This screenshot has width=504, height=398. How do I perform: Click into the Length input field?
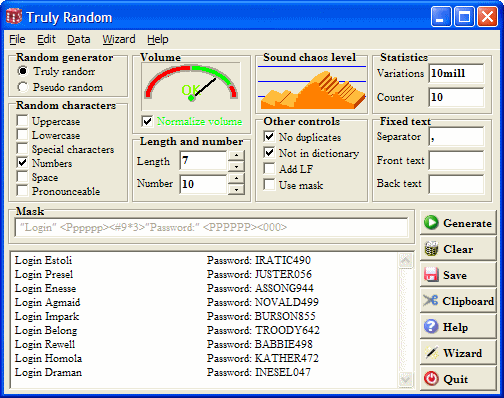[x=204, y=161]
